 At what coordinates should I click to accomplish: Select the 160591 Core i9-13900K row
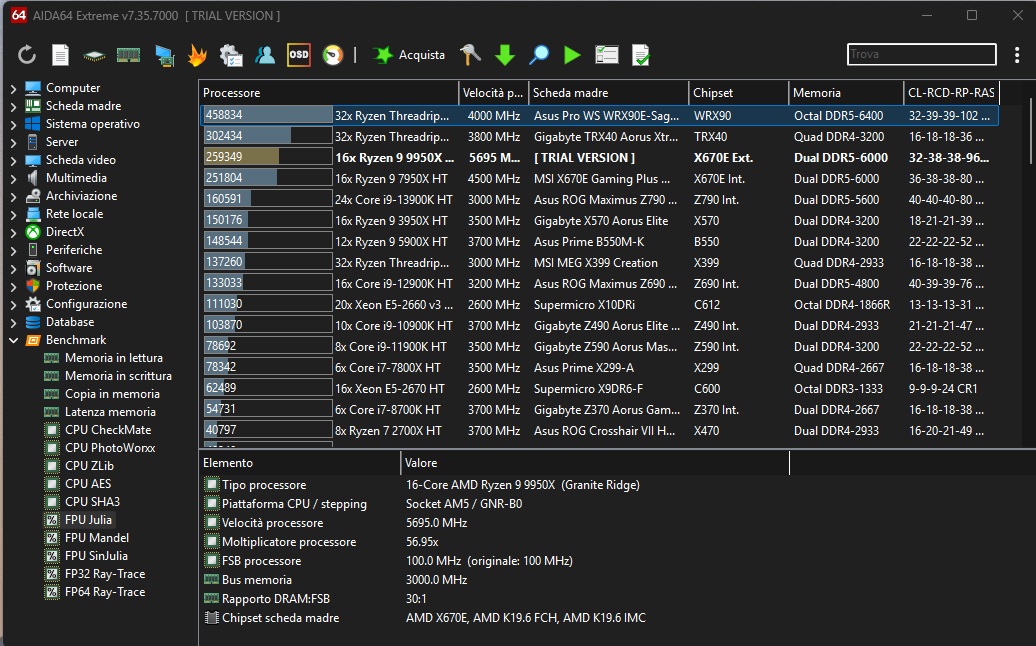pyautogui.click(x=599, y=199)
